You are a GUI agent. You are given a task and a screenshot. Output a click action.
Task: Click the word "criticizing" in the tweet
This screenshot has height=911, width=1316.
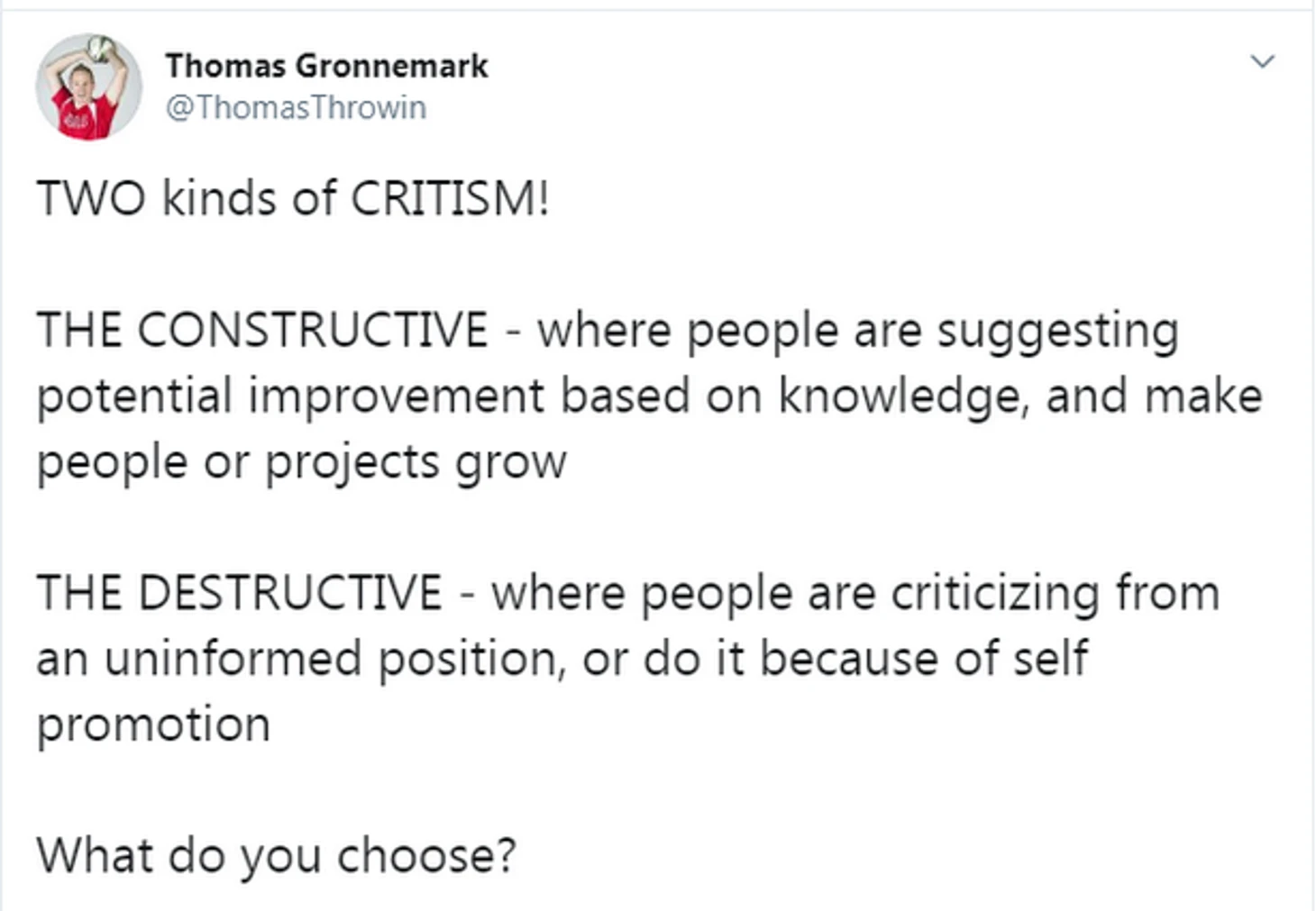click(995, 593)
